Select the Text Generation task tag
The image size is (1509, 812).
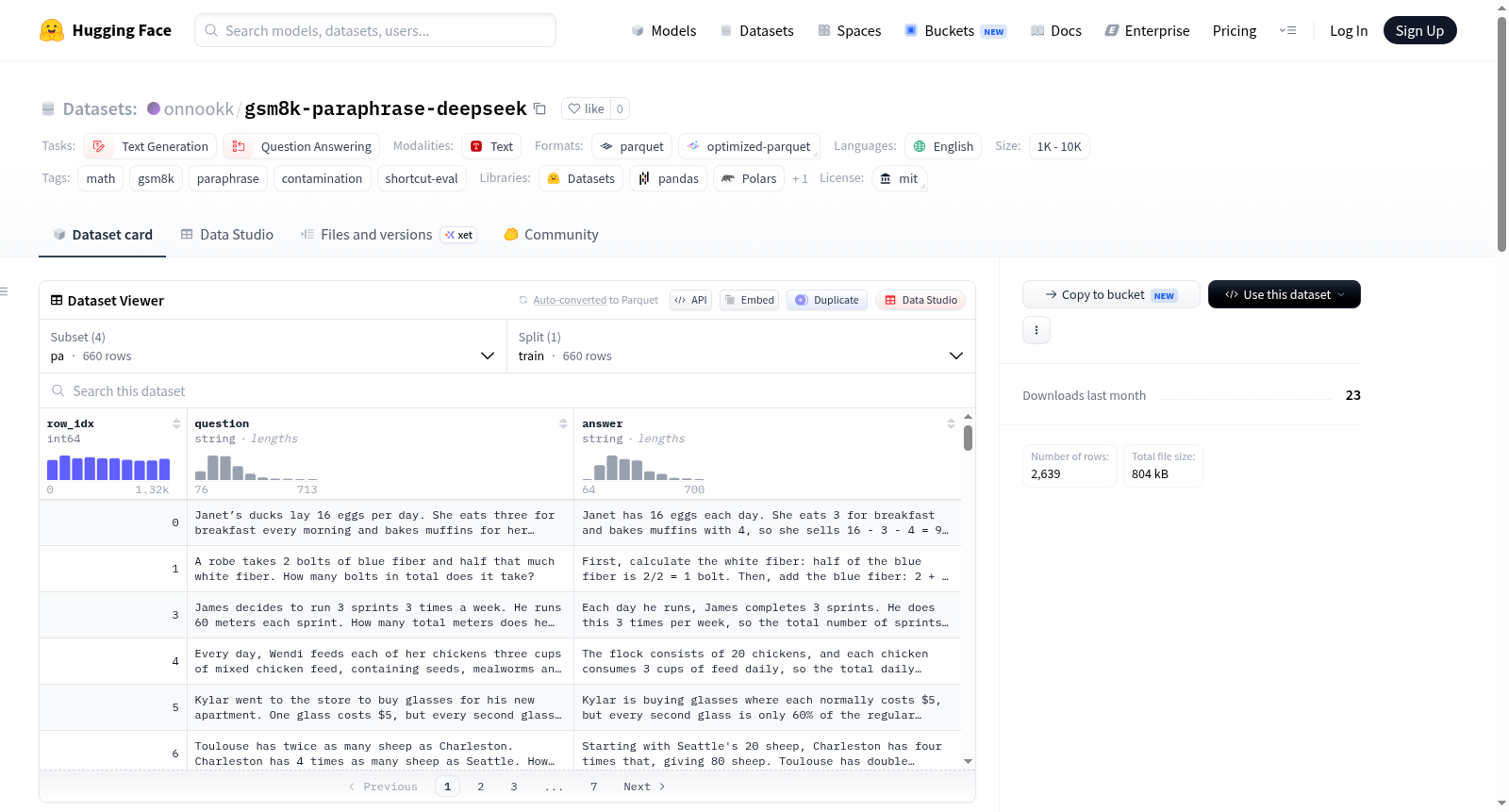tap(150, 146)
